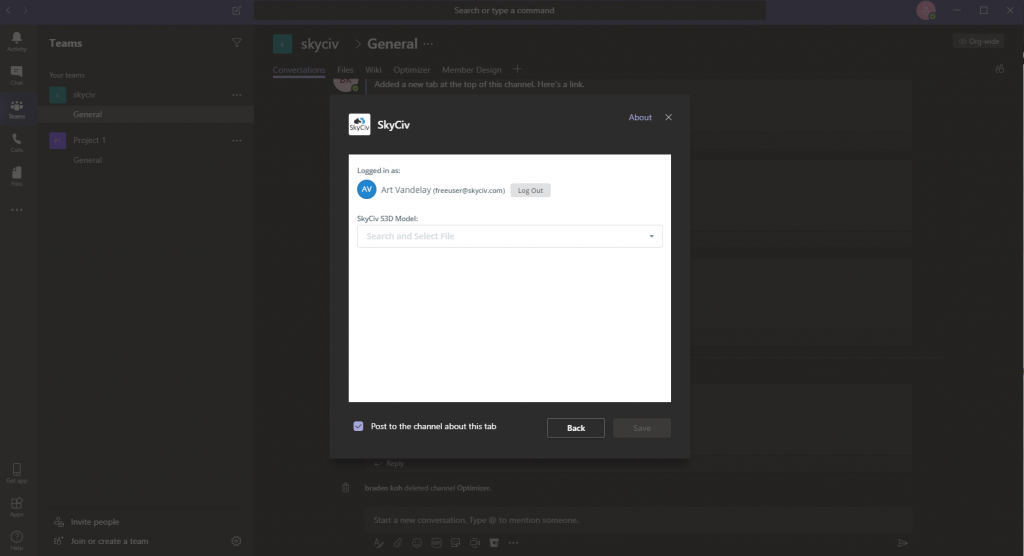1024x556 pixels.
Task: Click the Log Out button
Action: pyautogui.click(x=530, y=190)
